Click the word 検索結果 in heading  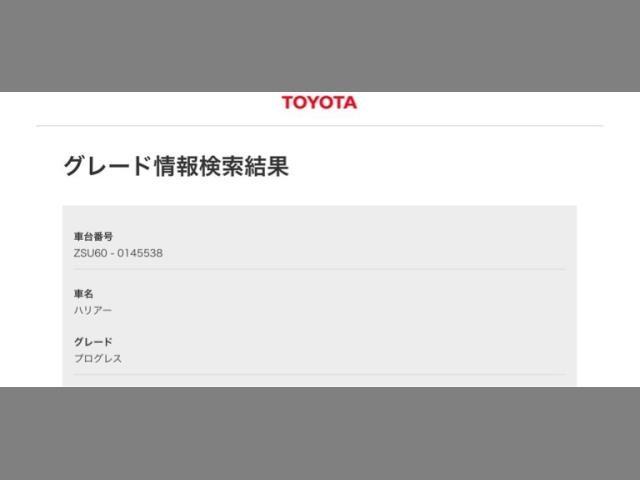(x=244, y=166)
